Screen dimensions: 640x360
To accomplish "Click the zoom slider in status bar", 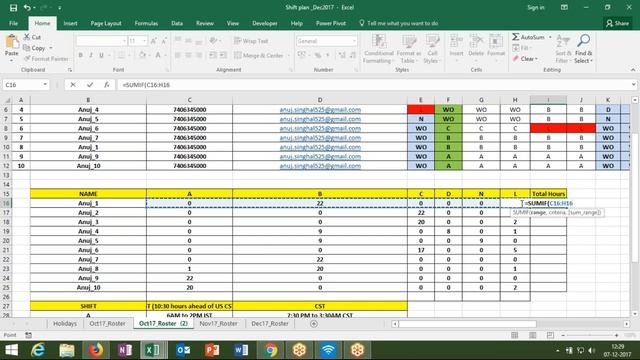I will click(x=589, y=335).
